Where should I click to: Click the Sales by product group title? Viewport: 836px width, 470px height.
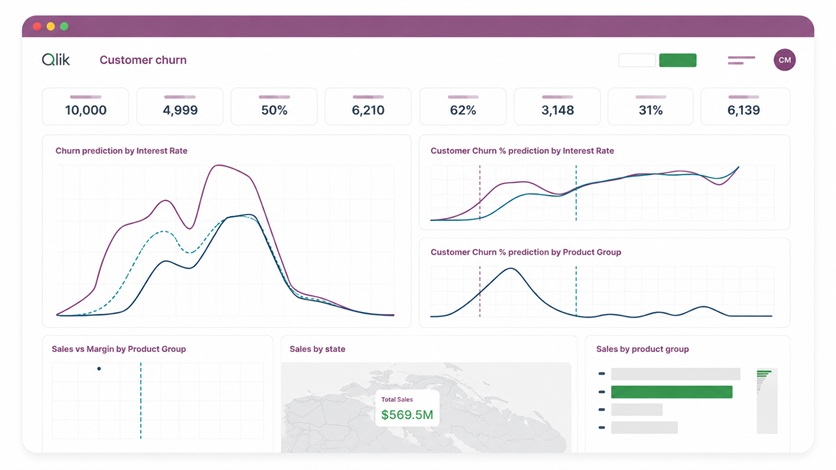[642, 349]
